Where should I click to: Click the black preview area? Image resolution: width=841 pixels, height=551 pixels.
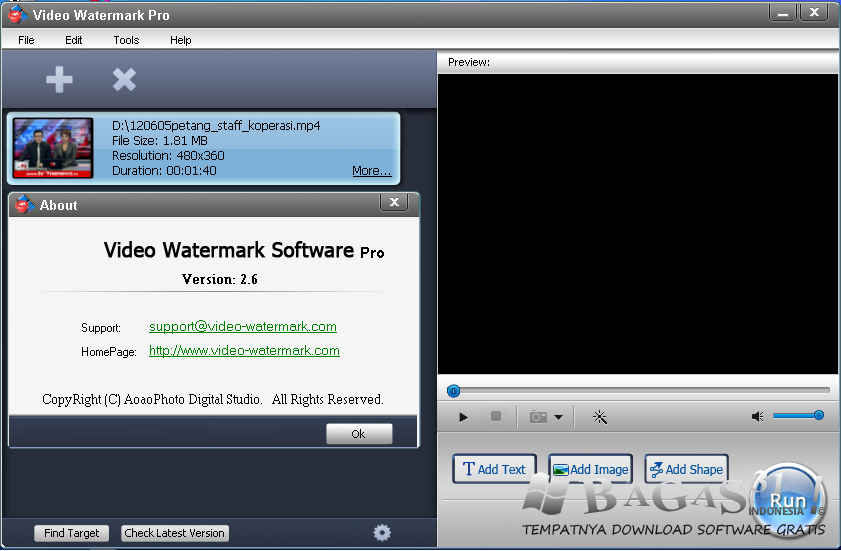tap(638, 224)
